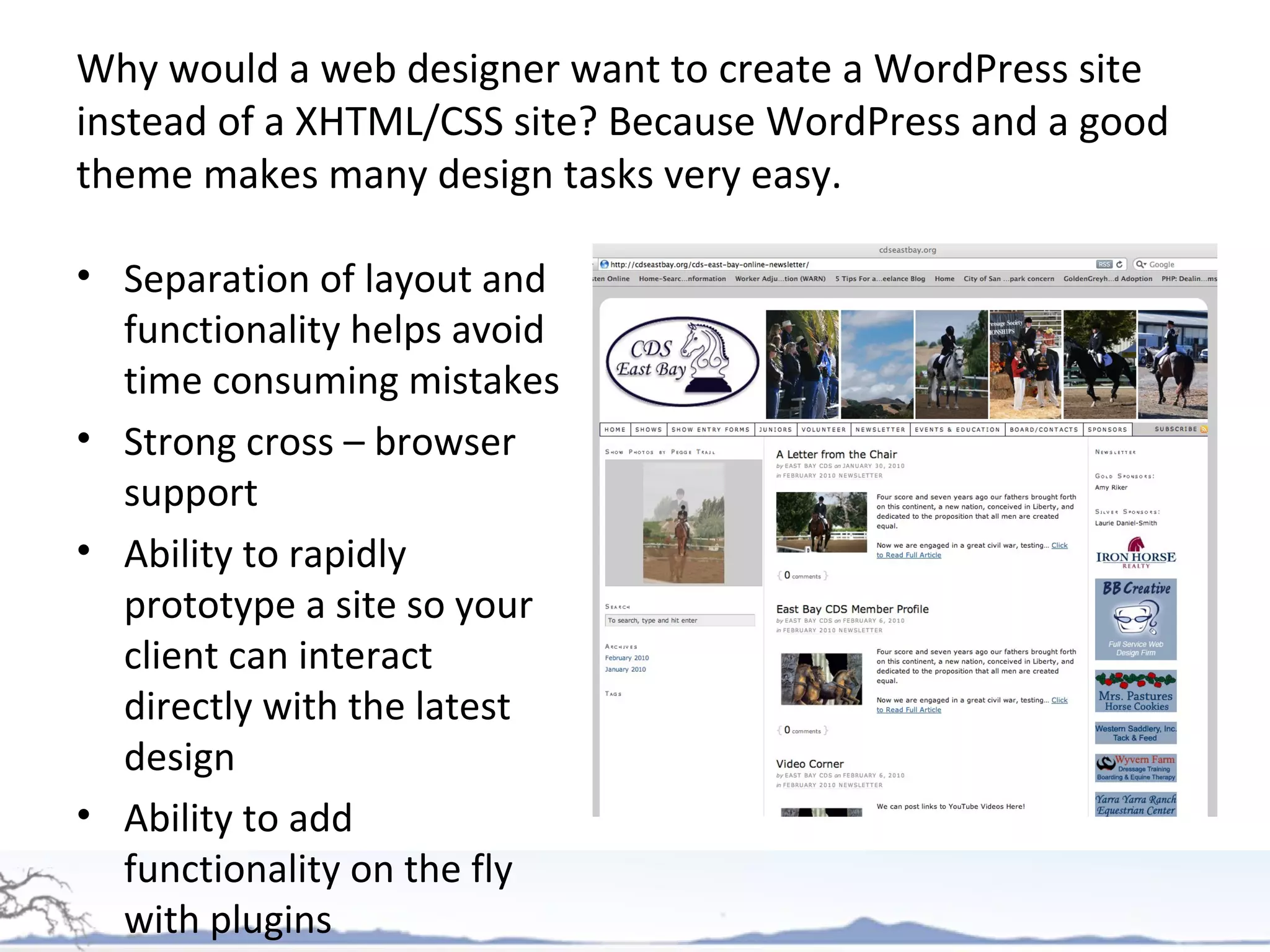Click the RSS button in address bar

1104,264
